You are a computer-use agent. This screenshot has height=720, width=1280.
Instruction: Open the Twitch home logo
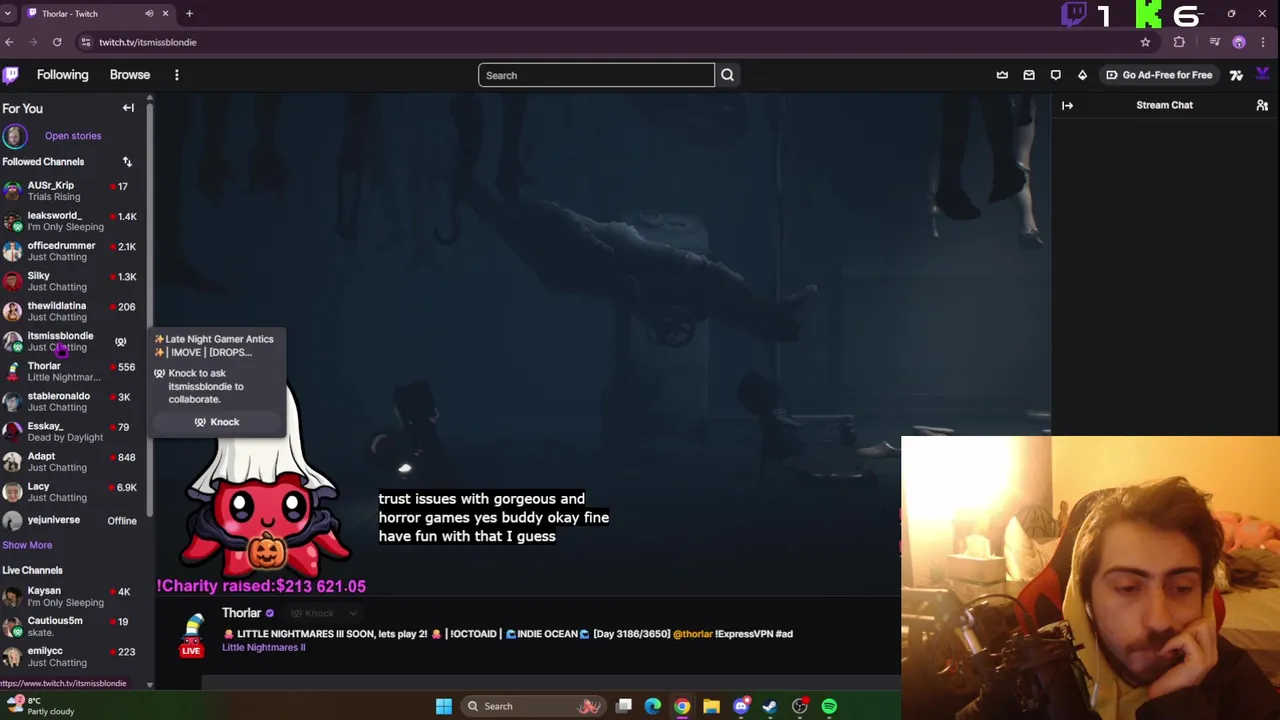click(11, 75)
